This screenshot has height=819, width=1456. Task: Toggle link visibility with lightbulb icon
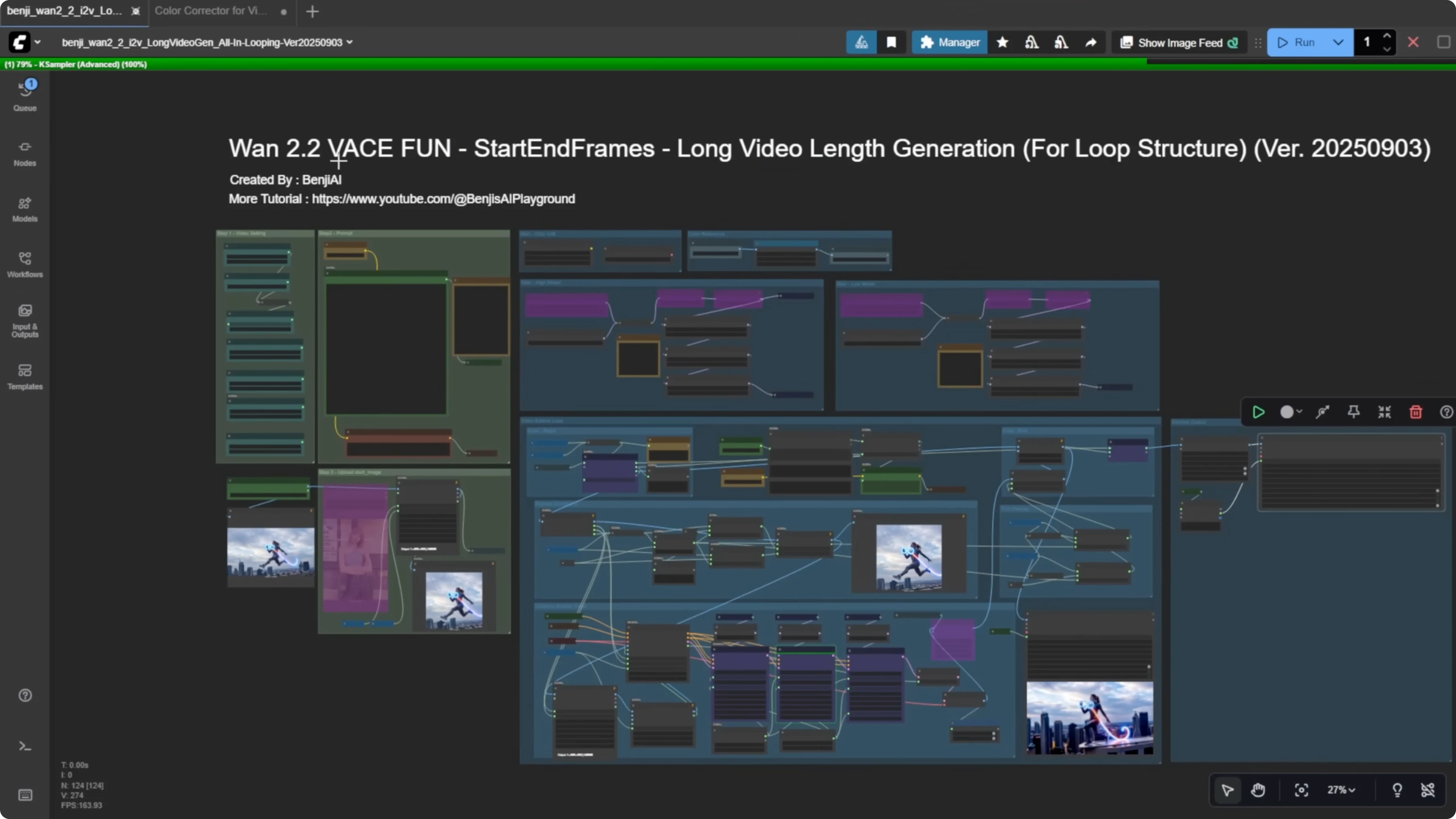pos(1397,790)
